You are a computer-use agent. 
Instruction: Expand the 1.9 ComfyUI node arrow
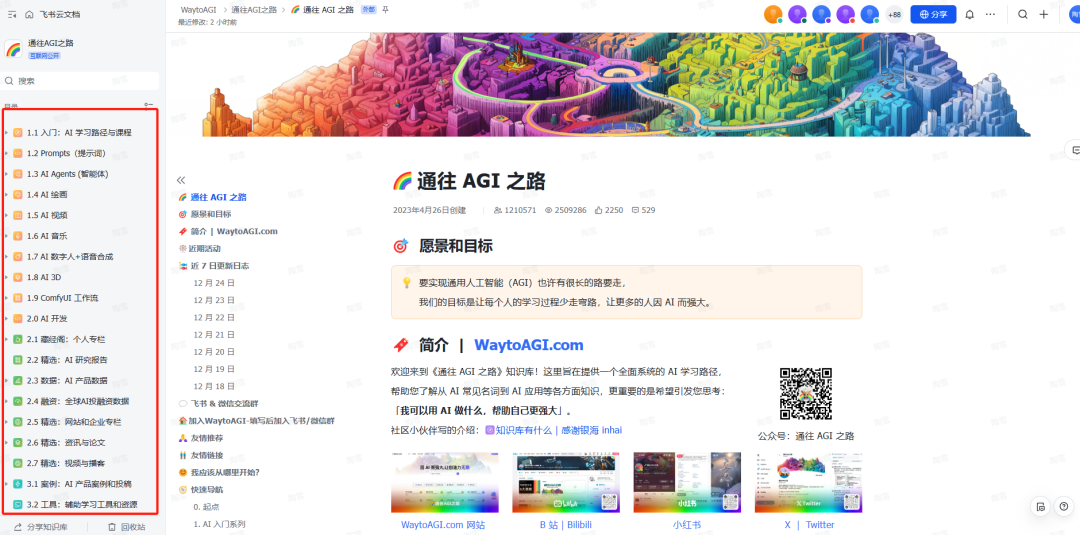click(x=7, y=298)
